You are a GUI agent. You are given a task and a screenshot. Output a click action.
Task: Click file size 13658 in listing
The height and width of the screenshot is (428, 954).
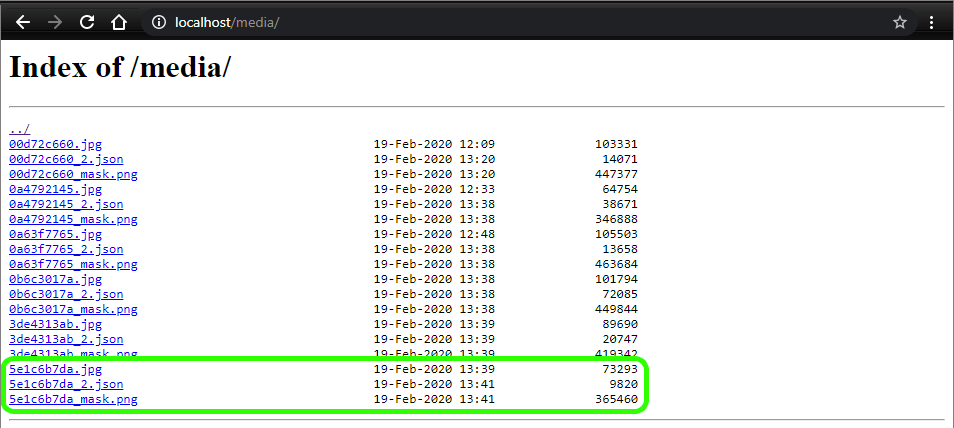620,250
